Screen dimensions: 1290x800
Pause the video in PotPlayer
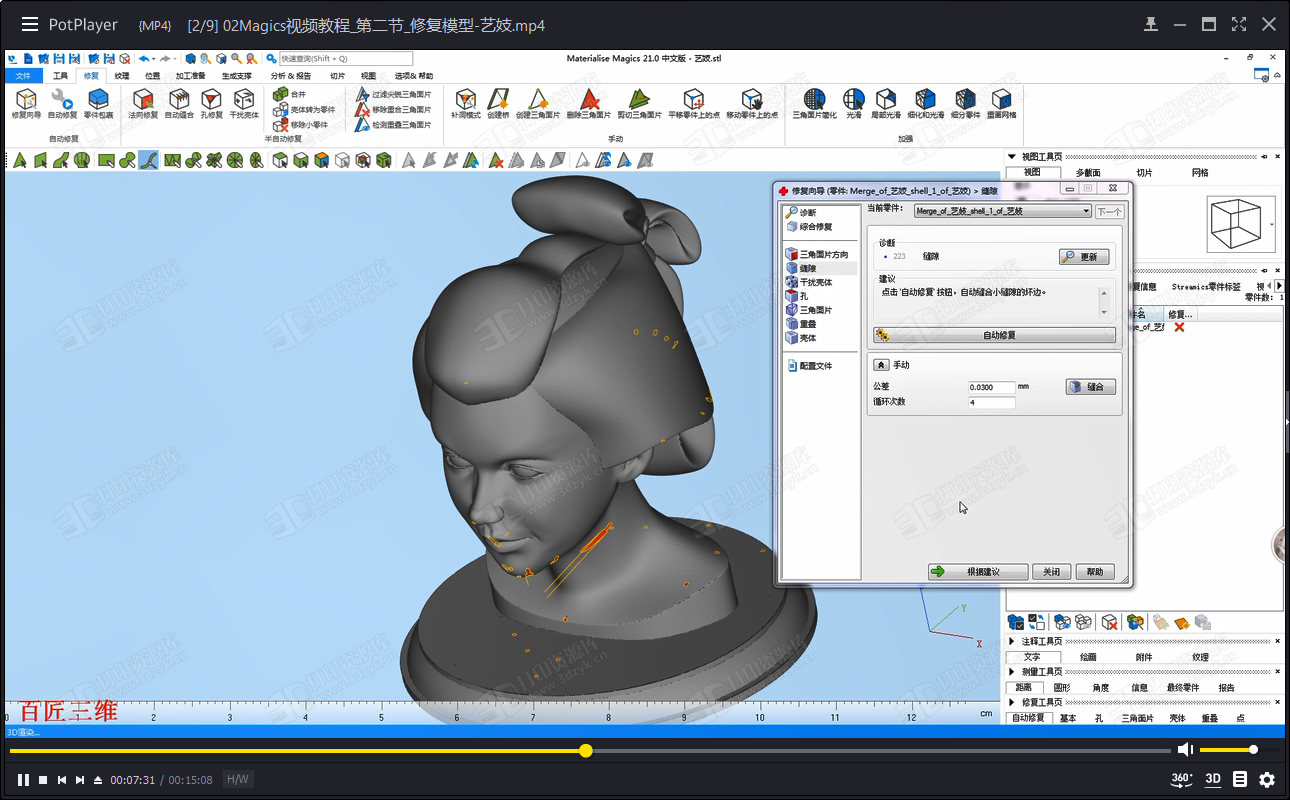pos(23,779)
